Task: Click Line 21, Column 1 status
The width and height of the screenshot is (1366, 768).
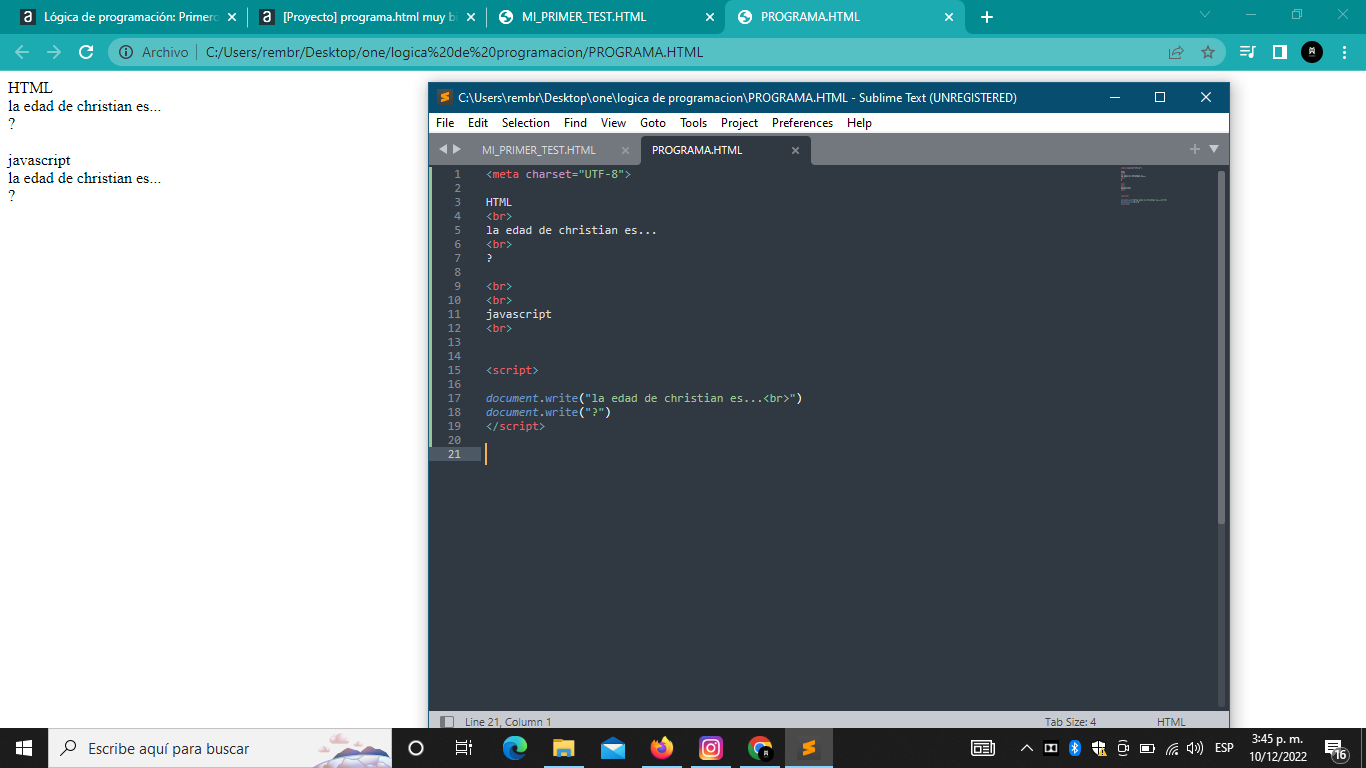Action: (508, 722)
